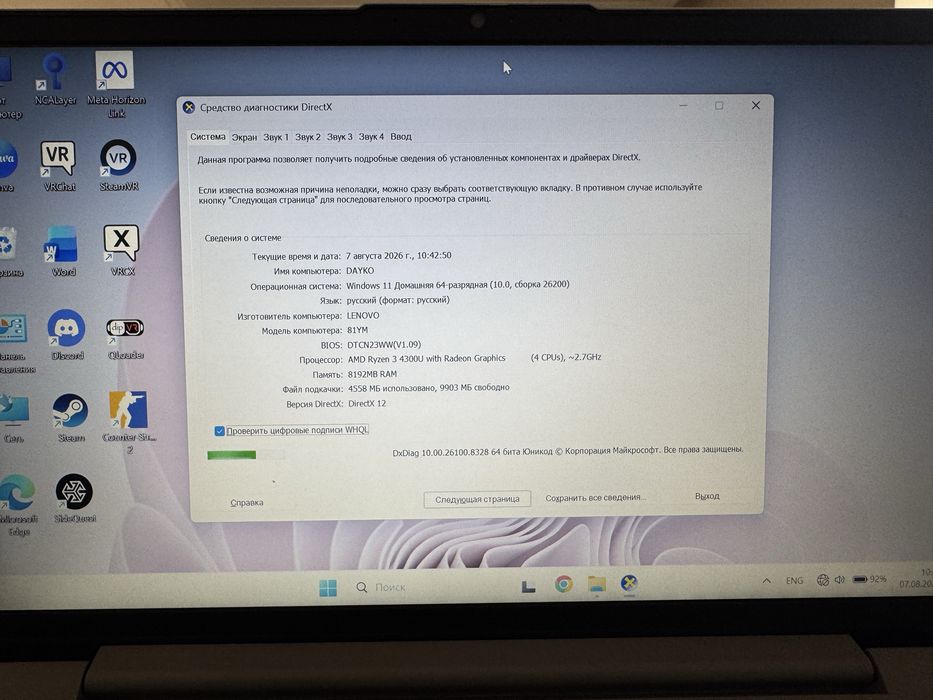933x700 pixels.
Task: Click the DirectX title bar icon
Action: 189,107
